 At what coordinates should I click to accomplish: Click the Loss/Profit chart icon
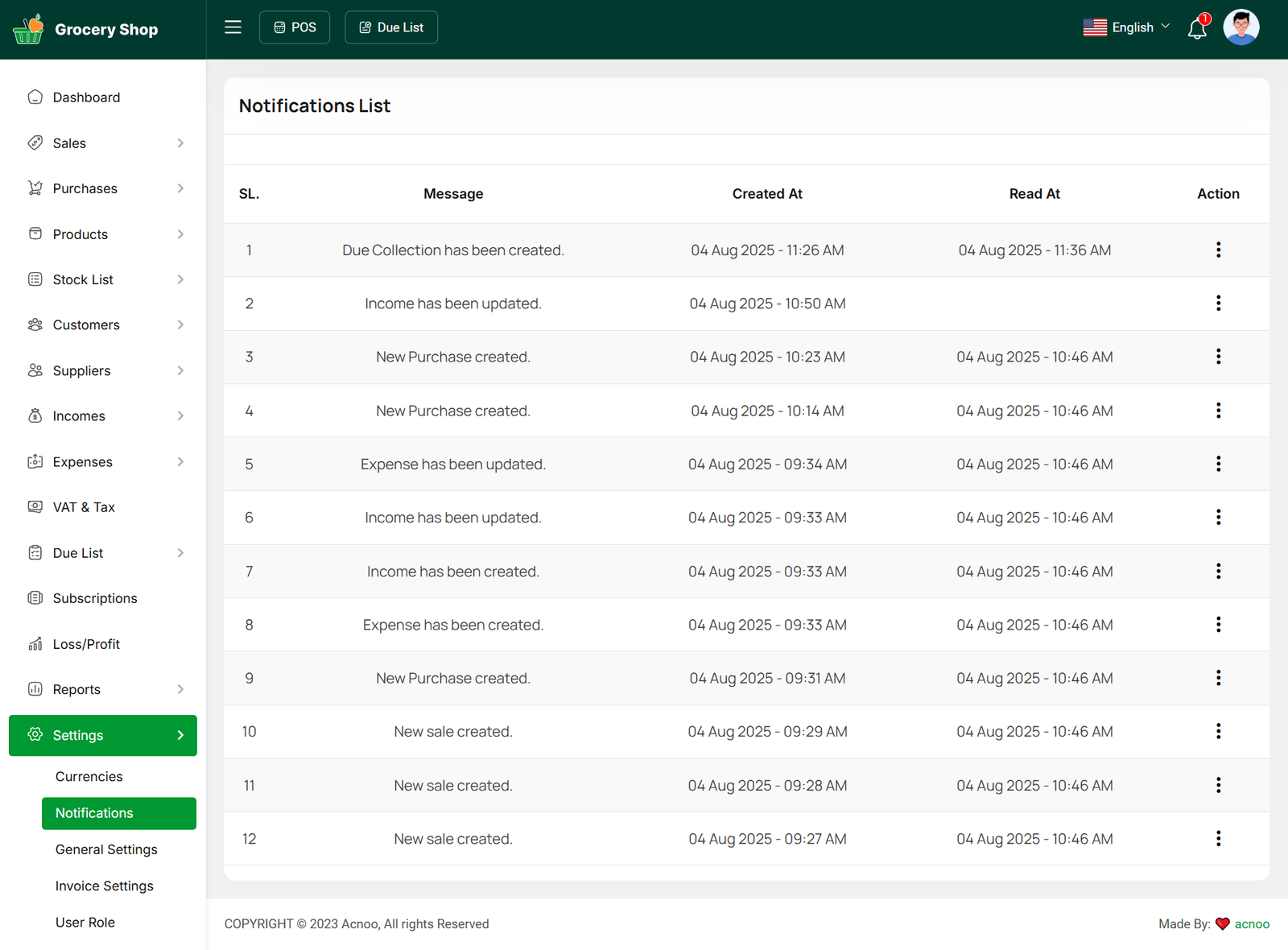point(35,644)
